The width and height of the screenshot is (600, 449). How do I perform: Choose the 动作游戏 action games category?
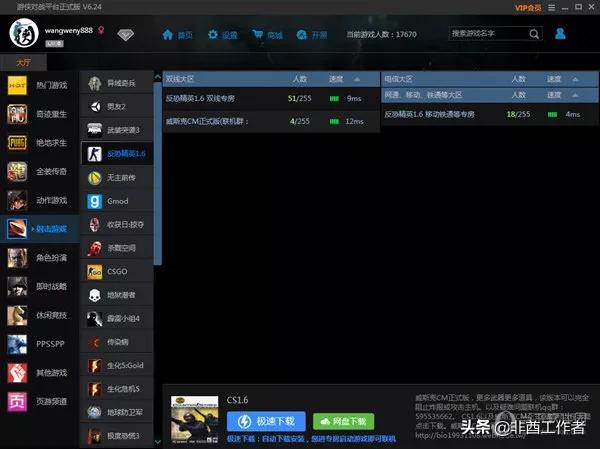coord(38,200)
